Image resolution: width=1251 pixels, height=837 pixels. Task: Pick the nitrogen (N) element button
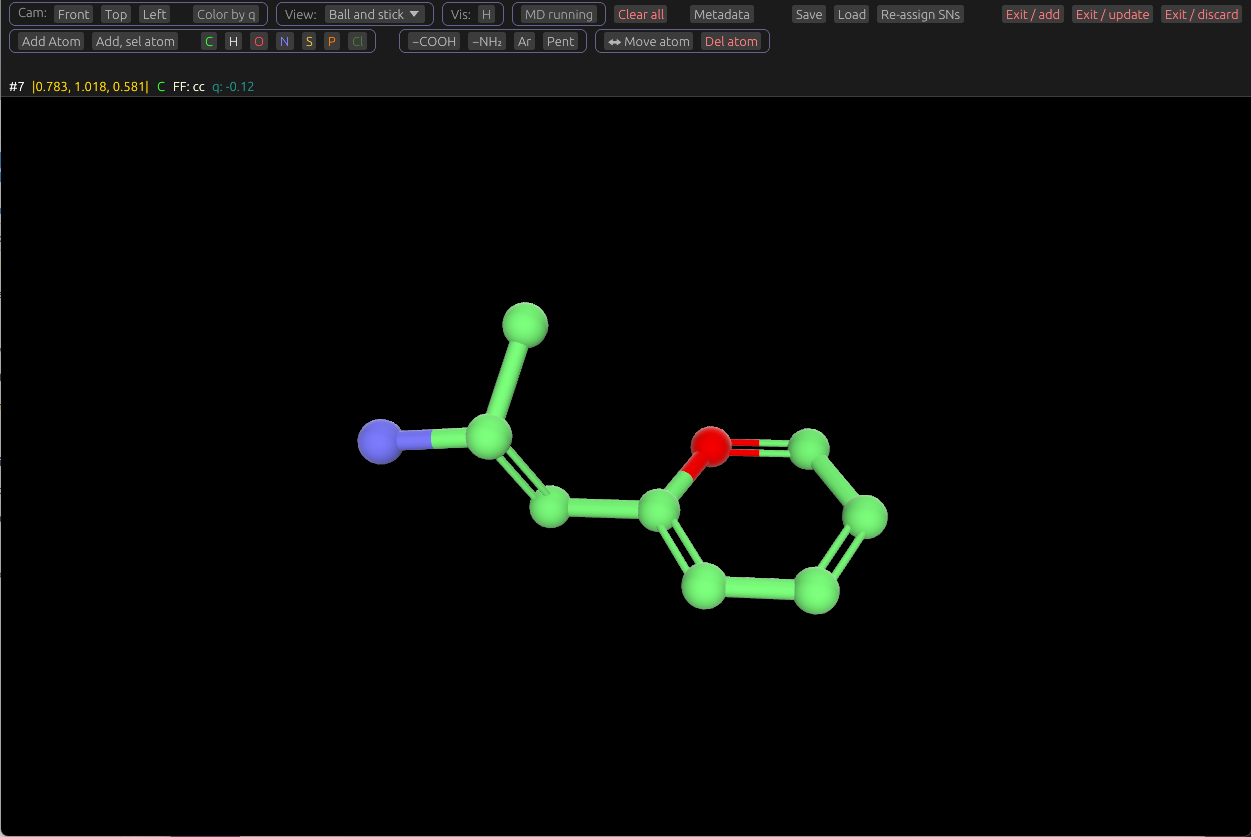(285, 42)
